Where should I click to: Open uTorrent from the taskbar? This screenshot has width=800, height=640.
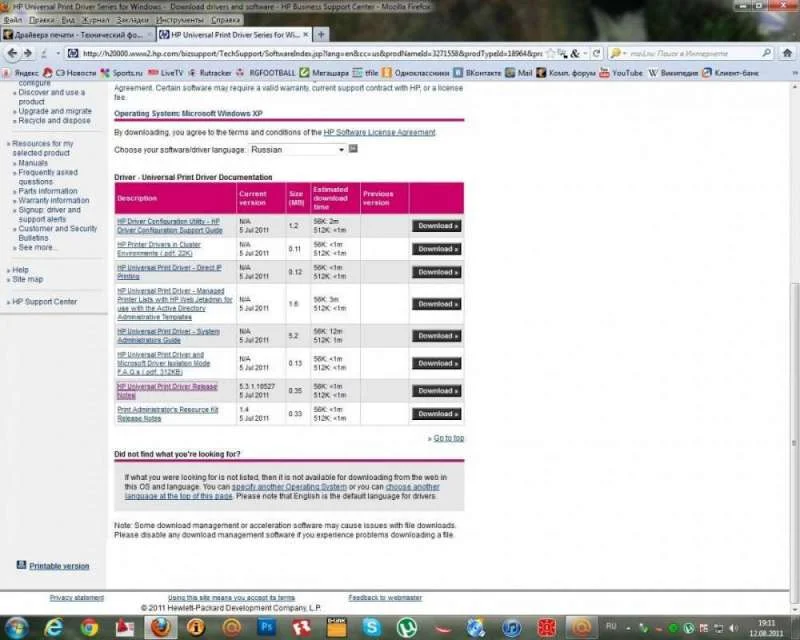coord(407,627)
